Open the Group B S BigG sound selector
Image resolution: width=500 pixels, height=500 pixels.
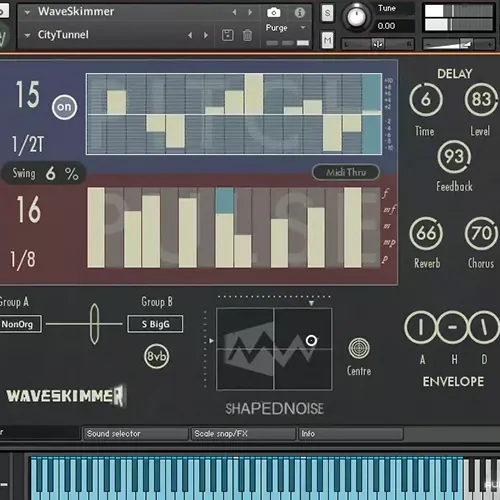[x=155, y=324]
